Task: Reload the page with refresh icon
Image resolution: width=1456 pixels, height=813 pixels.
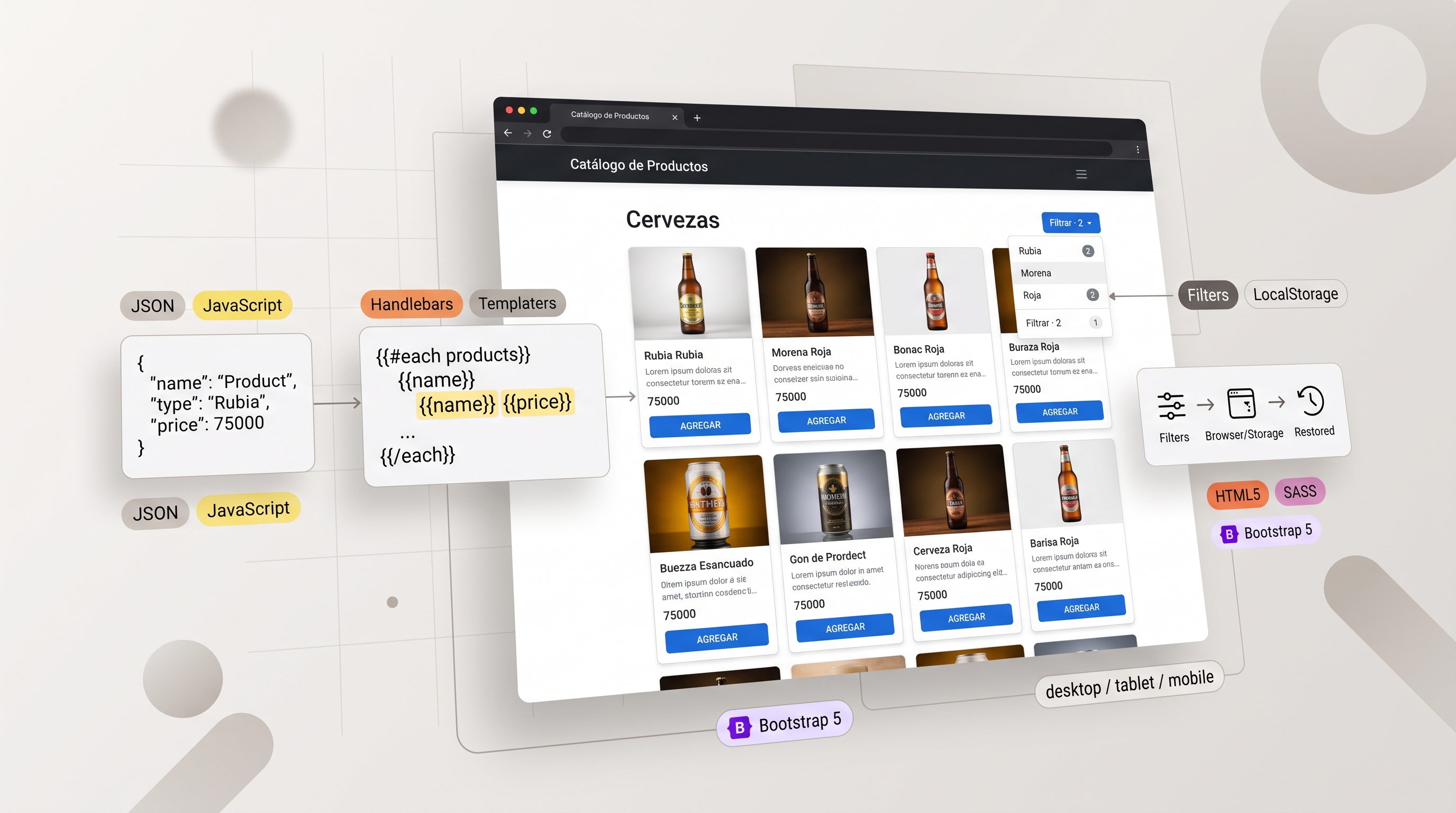Action: 547,134
